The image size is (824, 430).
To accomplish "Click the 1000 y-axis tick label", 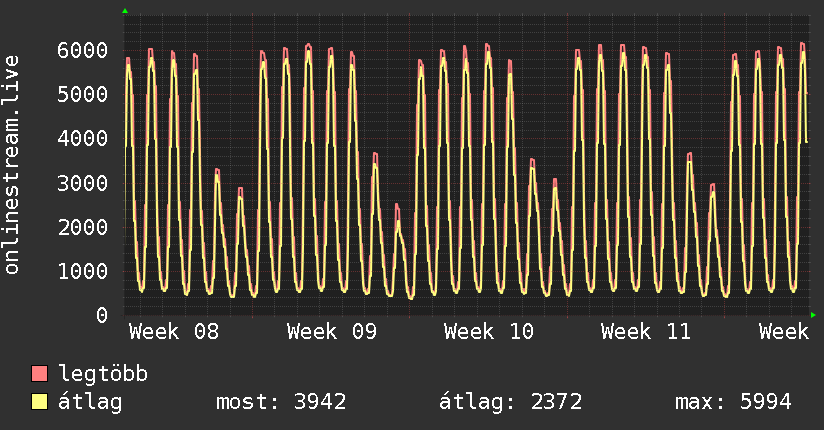I will click(x=83, y=272).
